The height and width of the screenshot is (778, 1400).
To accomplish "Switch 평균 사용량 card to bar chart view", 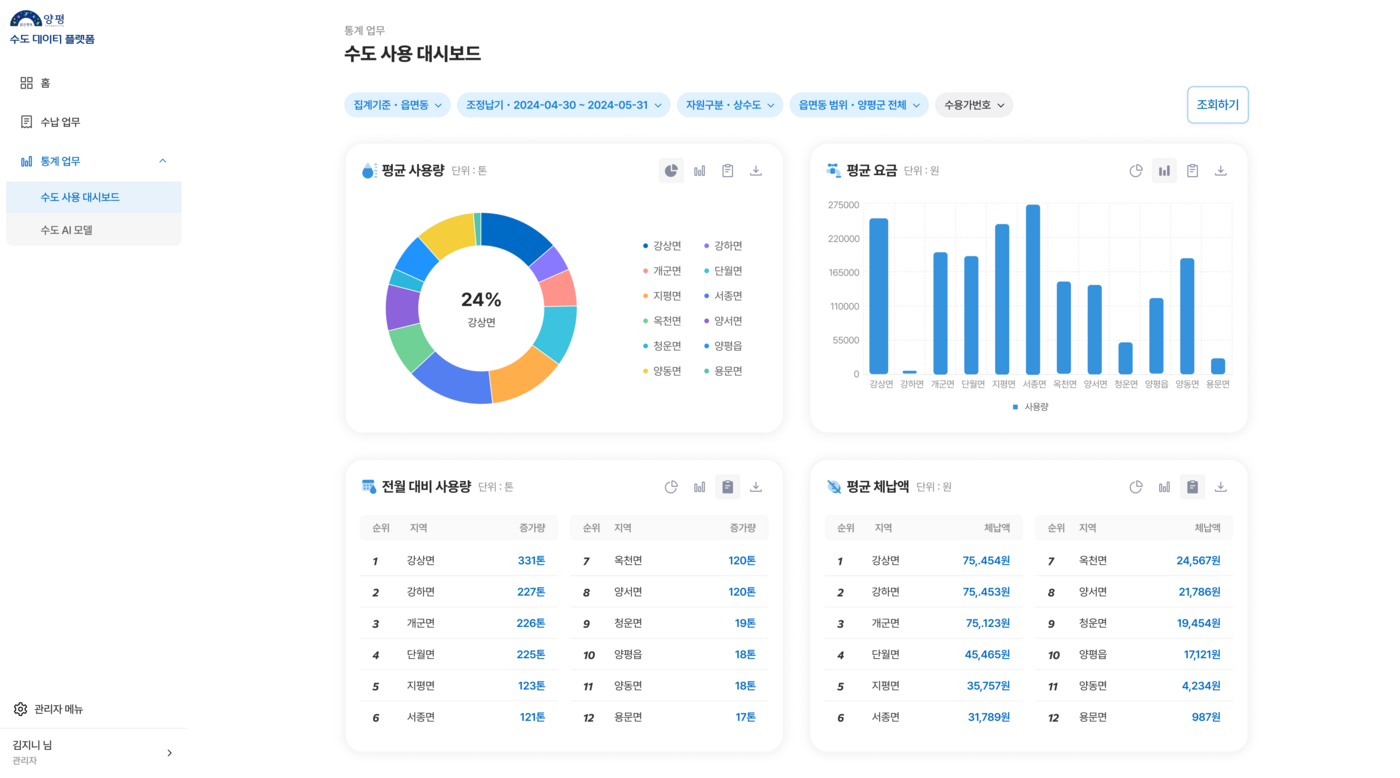I will 700,171.
